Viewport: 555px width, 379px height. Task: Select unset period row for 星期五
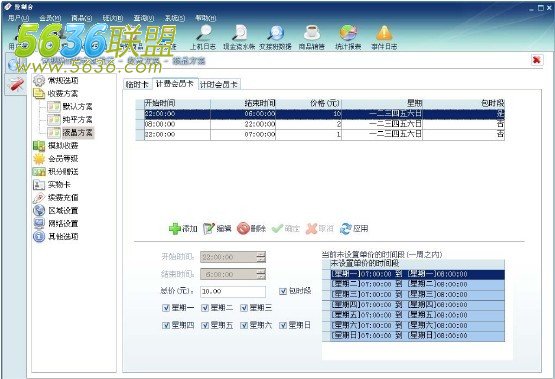click(413, 315)
